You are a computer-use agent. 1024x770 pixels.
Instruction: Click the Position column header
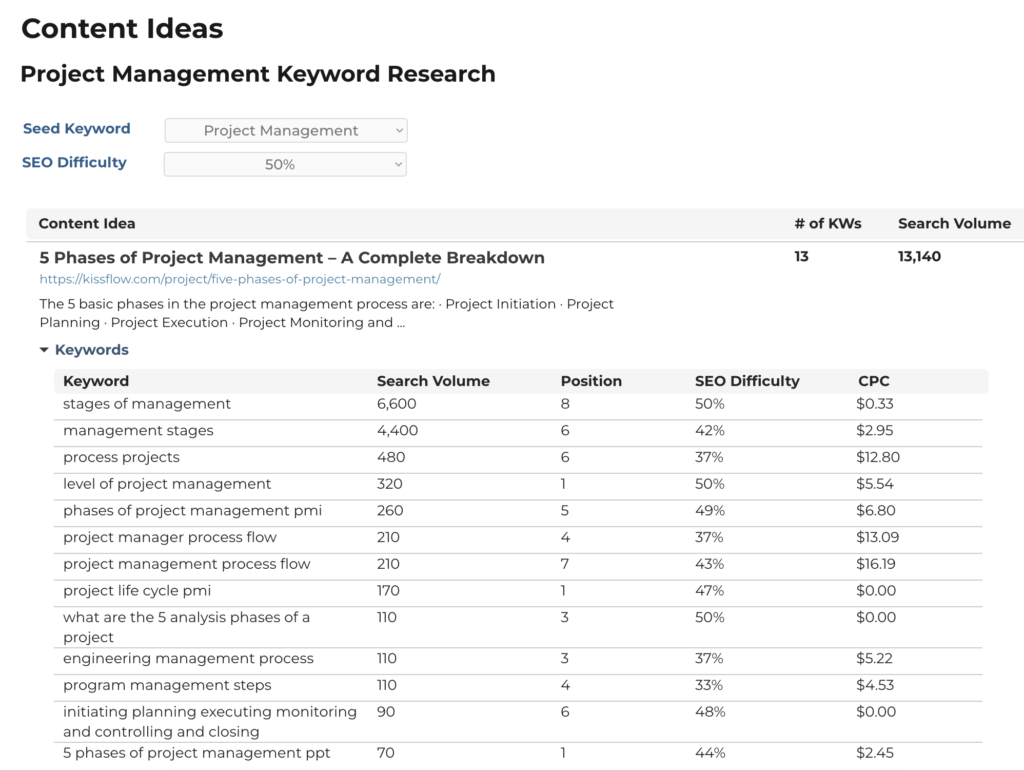[x=591, y=381]
